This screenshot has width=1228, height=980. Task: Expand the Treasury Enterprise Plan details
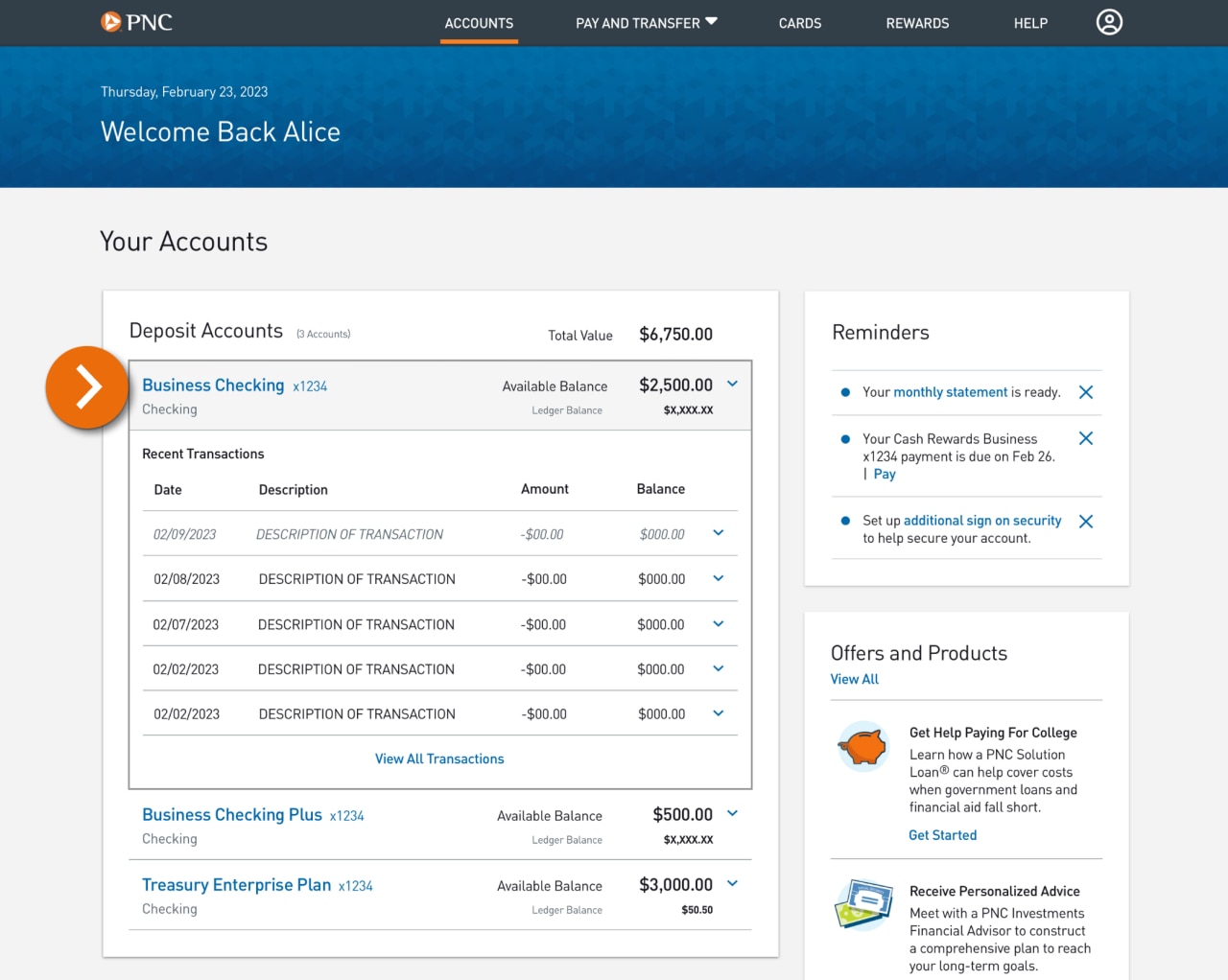point(732,883)
